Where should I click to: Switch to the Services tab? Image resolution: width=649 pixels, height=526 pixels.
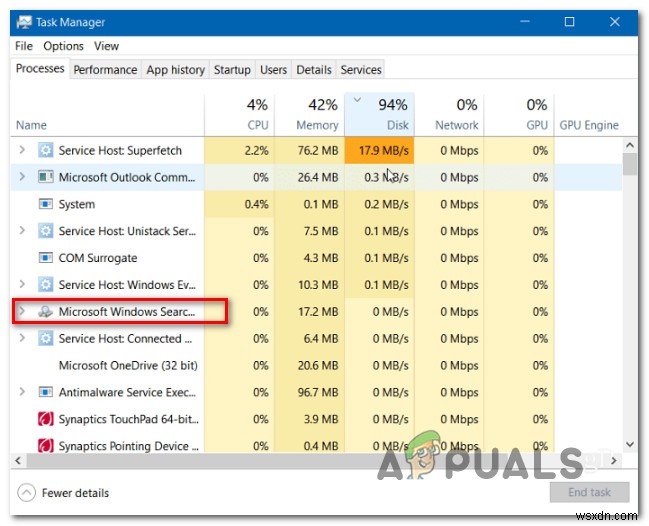361,70
